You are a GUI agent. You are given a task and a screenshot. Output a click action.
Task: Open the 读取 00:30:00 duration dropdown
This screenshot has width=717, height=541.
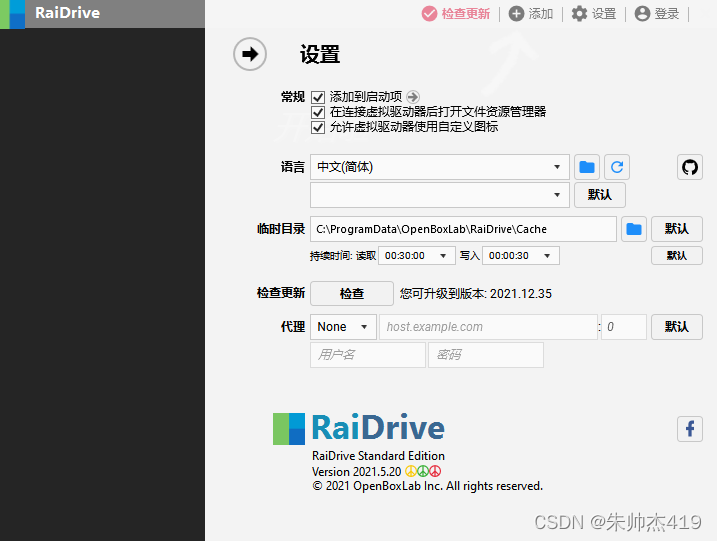[417, 255]
